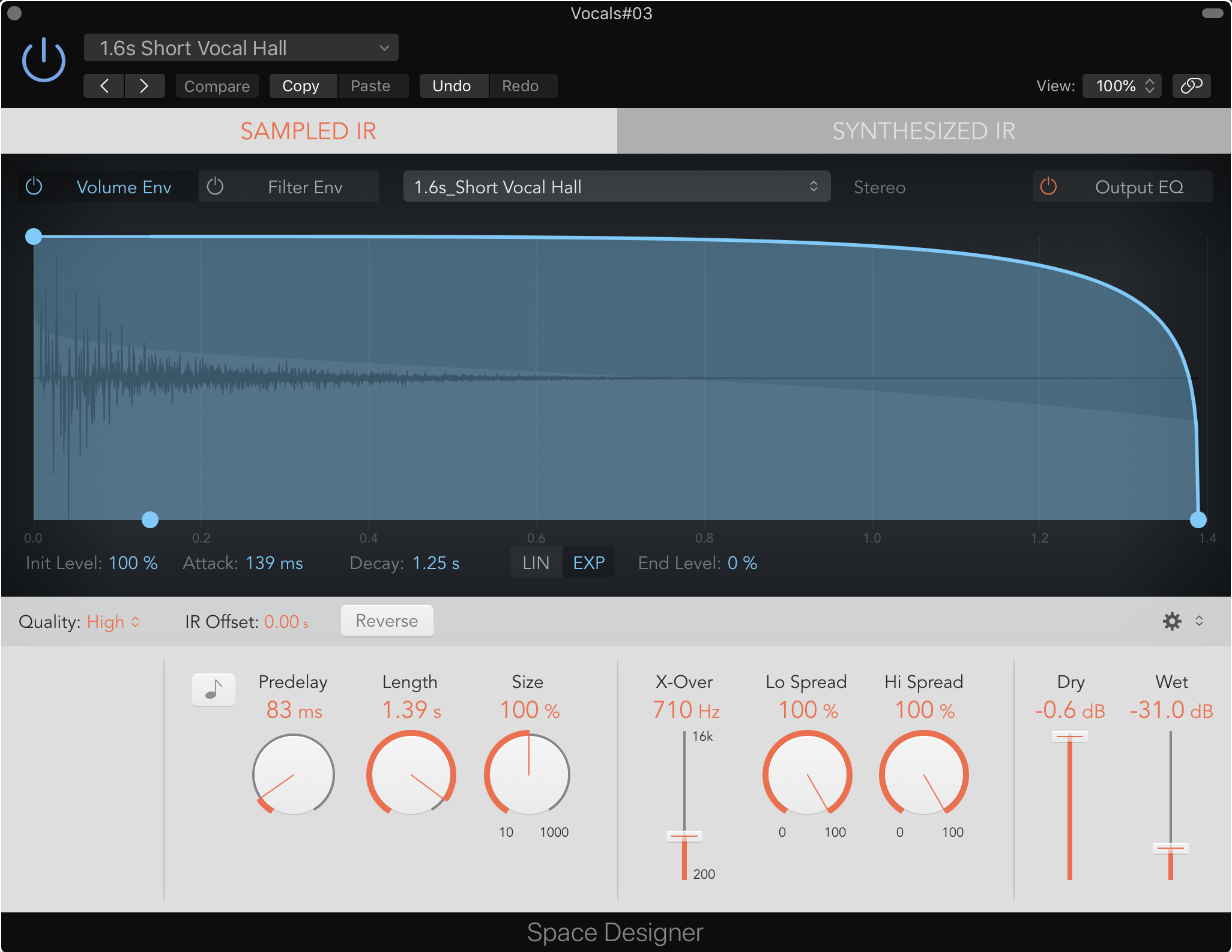Click the Stereo label
The image size is (1232, 952).
(880, 187)
